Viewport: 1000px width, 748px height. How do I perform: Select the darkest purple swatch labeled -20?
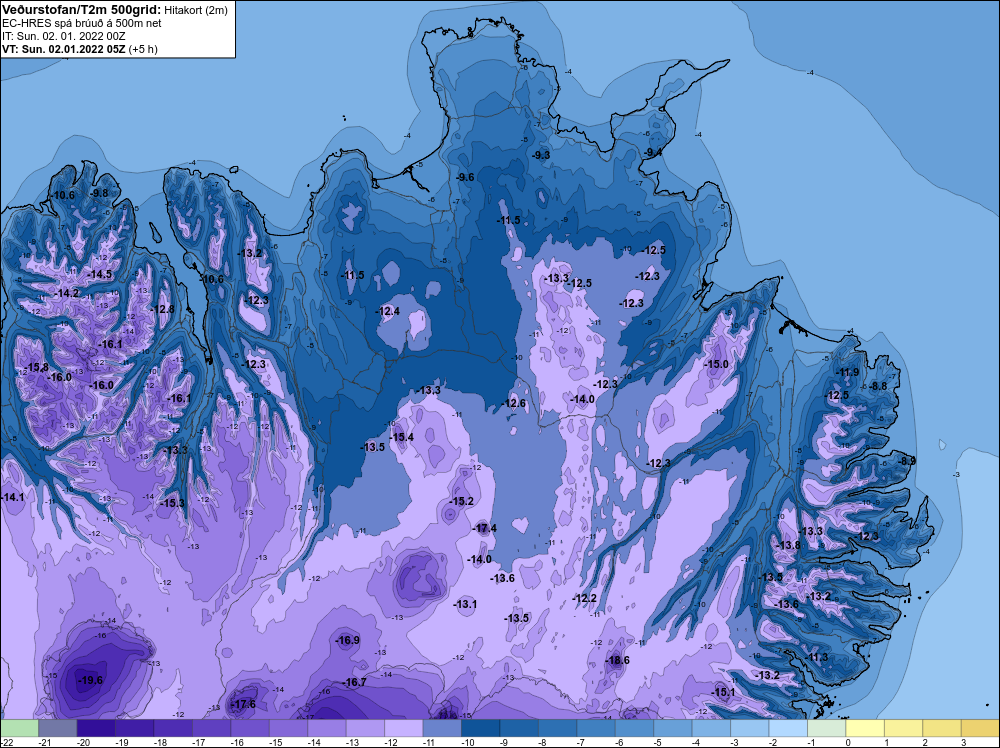[96, 728]
